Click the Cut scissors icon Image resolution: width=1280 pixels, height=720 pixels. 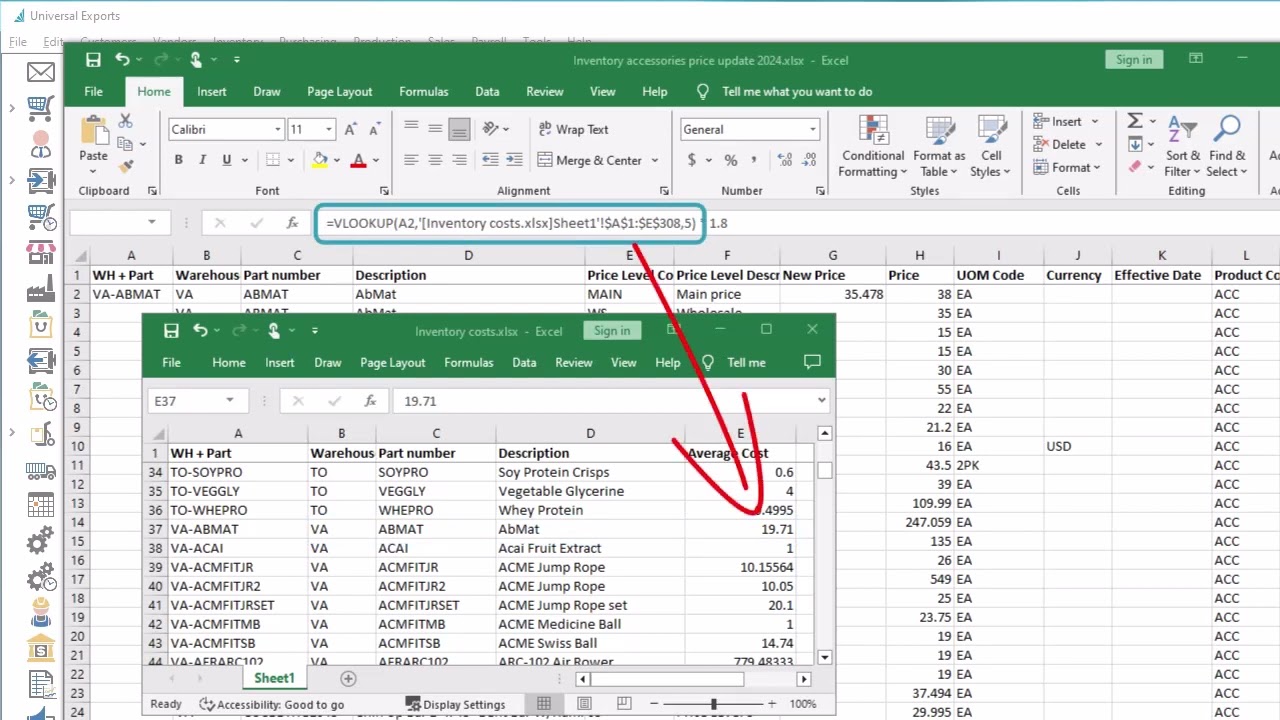126,121
